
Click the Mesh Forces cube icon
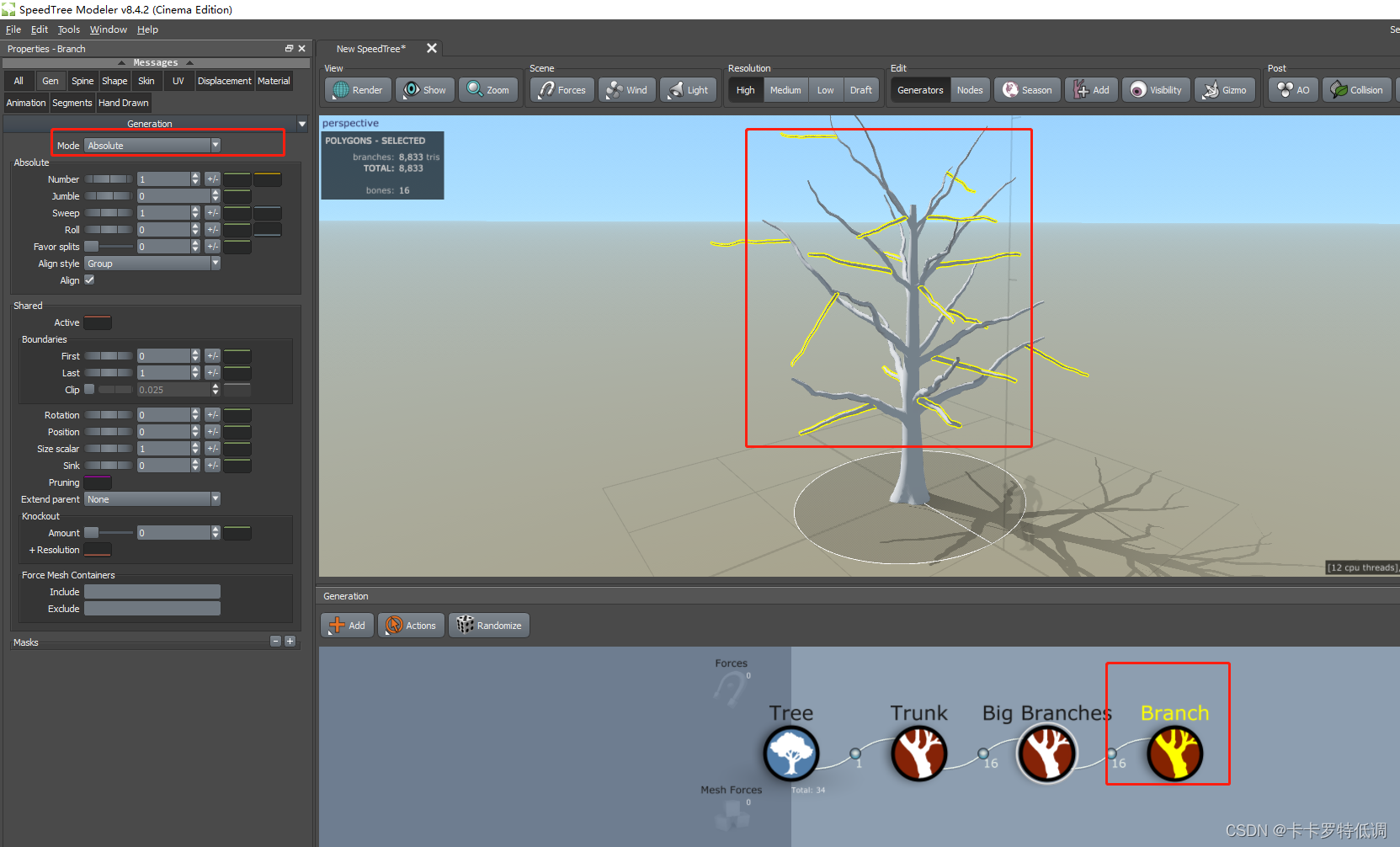[732, 814]
